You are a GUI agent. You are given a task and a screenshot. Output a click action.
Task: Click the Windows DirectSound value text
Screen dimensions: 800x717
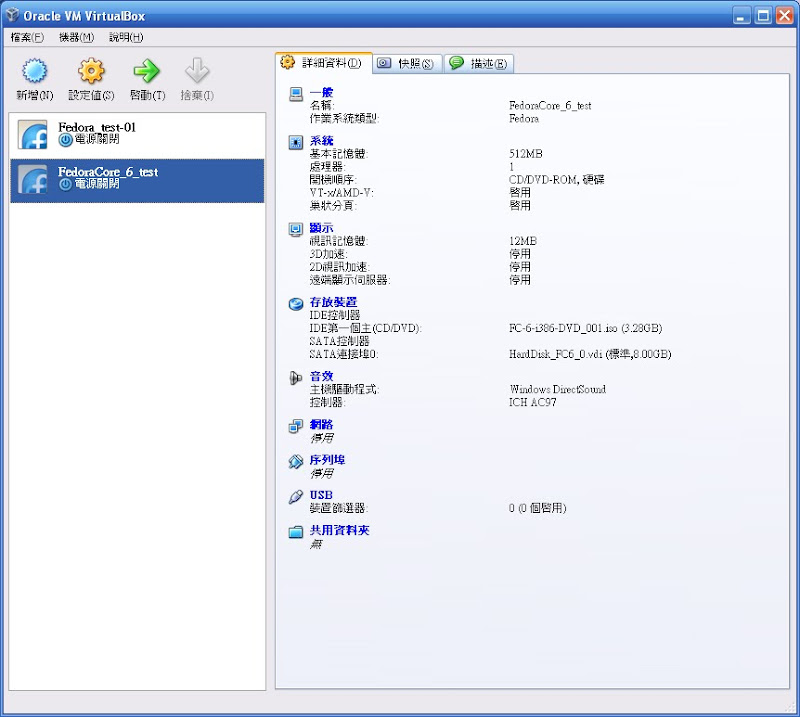click(558, 389)
